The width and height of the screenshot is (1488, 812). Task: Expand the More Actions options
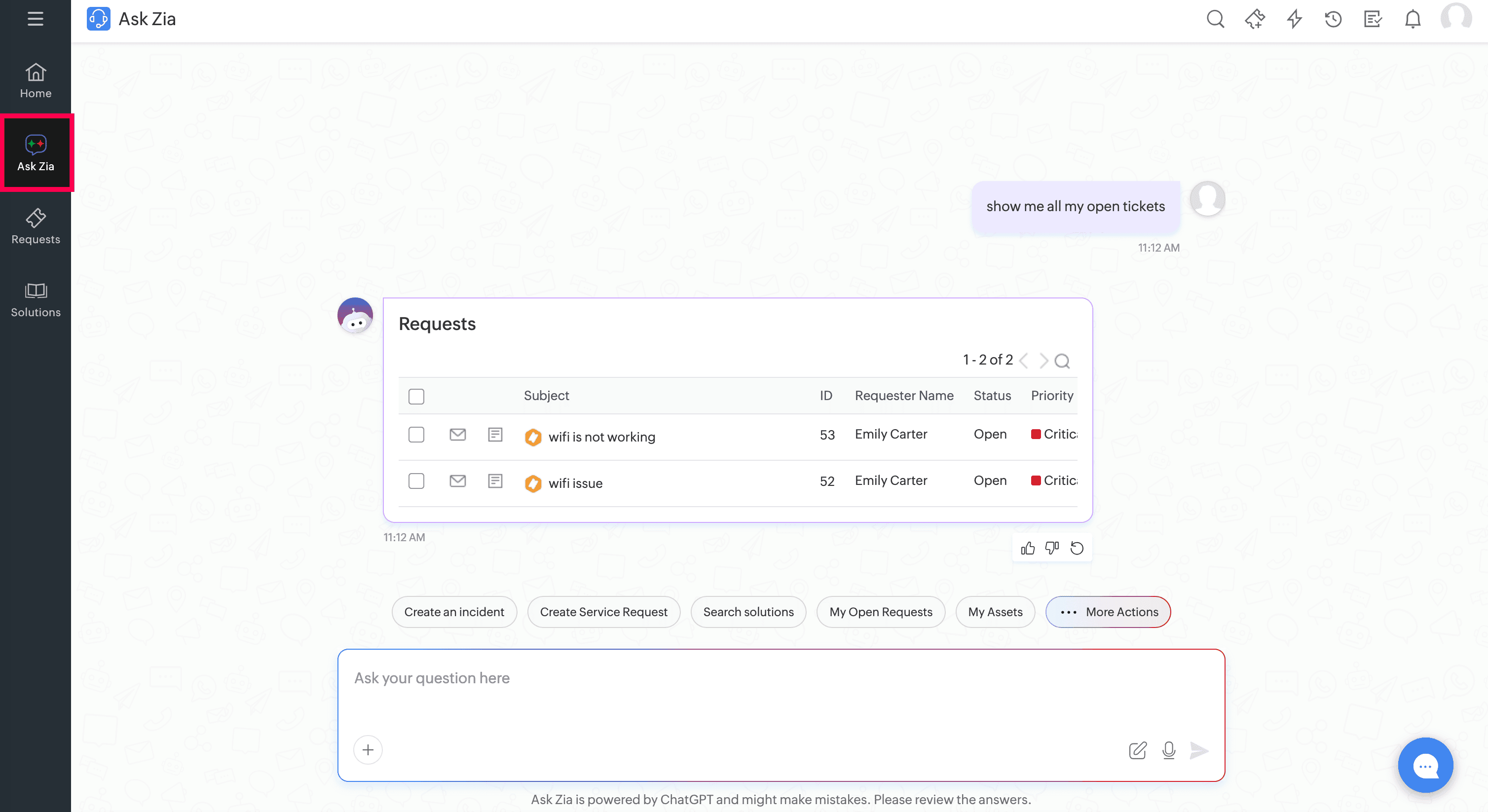tap(1108, 612)
